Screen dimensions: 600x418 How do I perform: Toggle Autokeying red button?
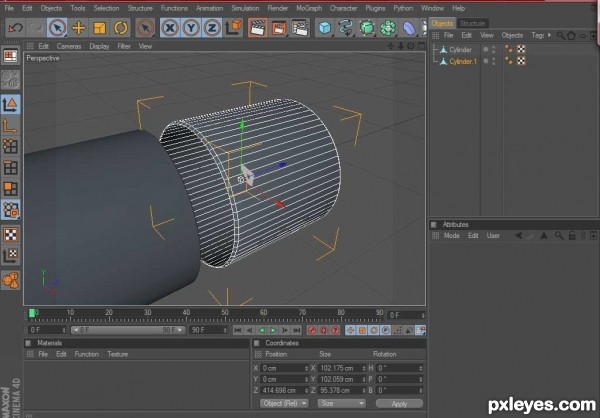click(x=324, y=330)
